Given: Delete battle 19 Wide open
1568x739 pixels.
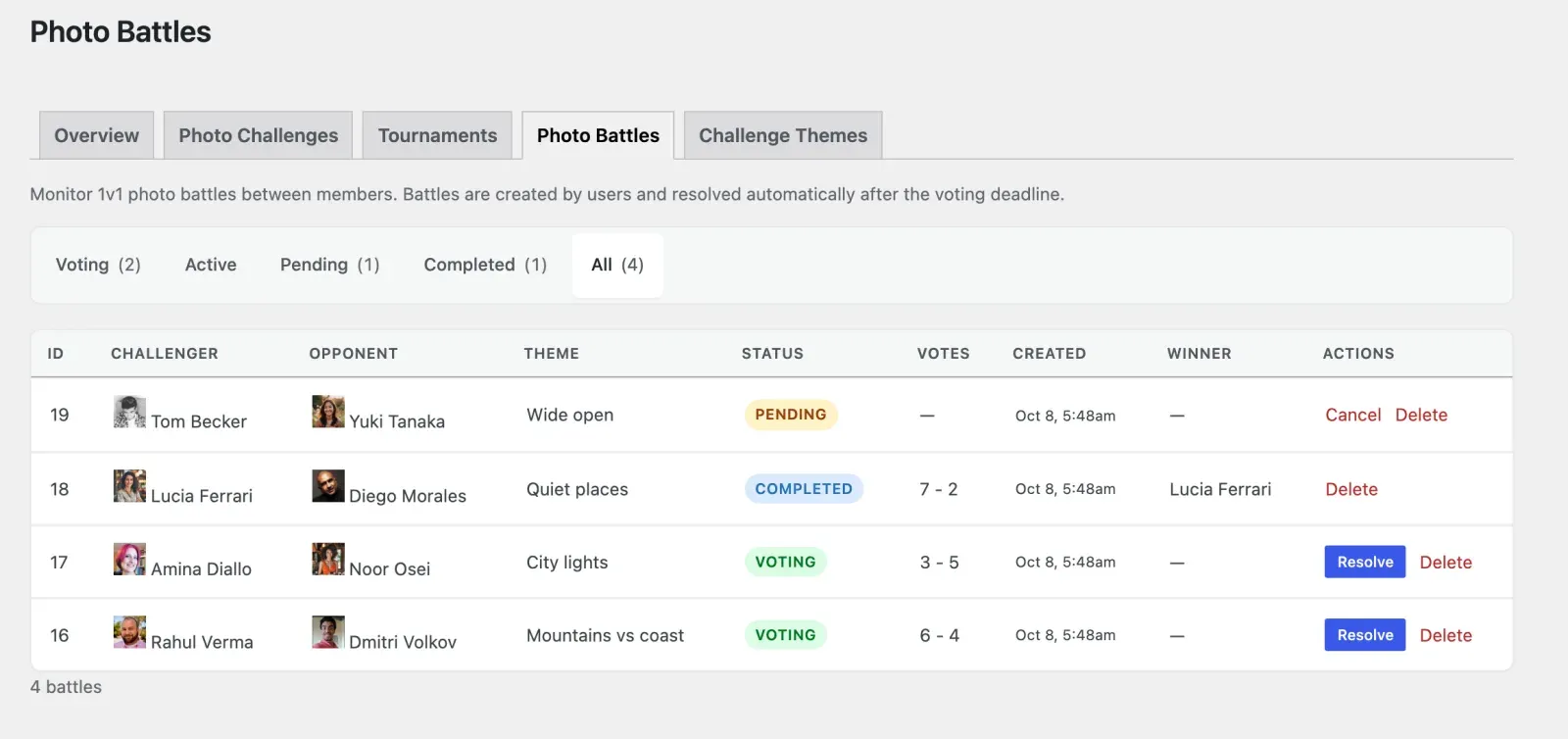Looking at the screenshot, I should point(1421,415).
